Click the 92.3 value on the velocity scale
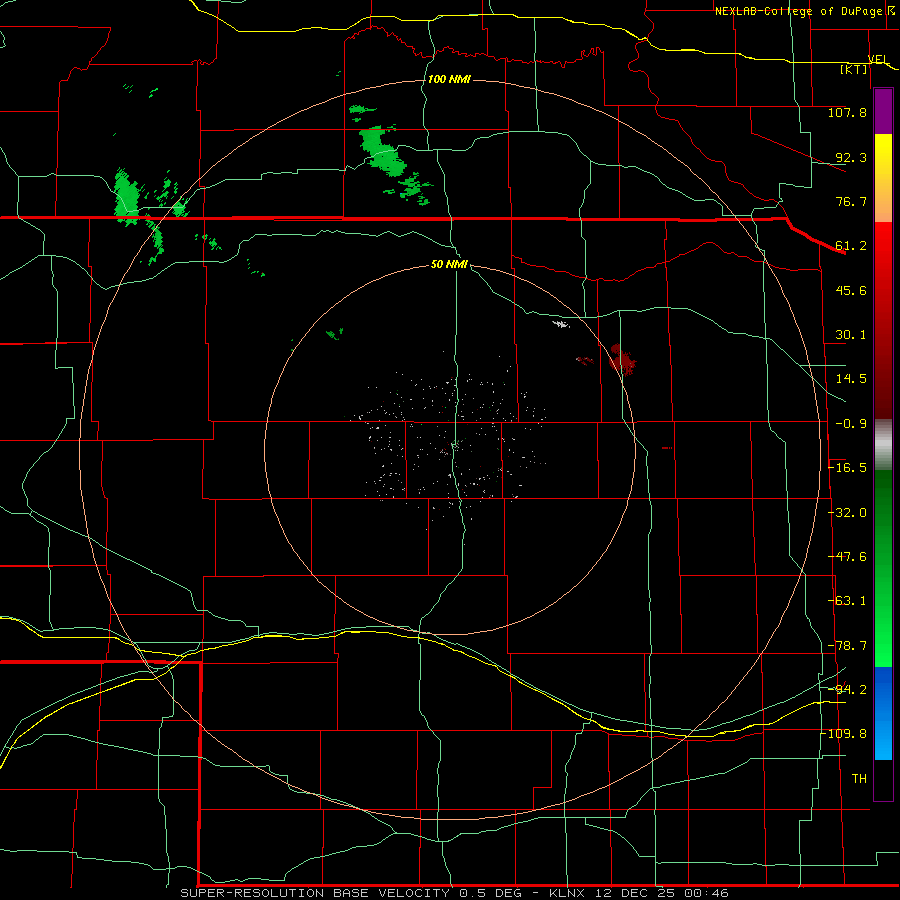 pos(851,157)
